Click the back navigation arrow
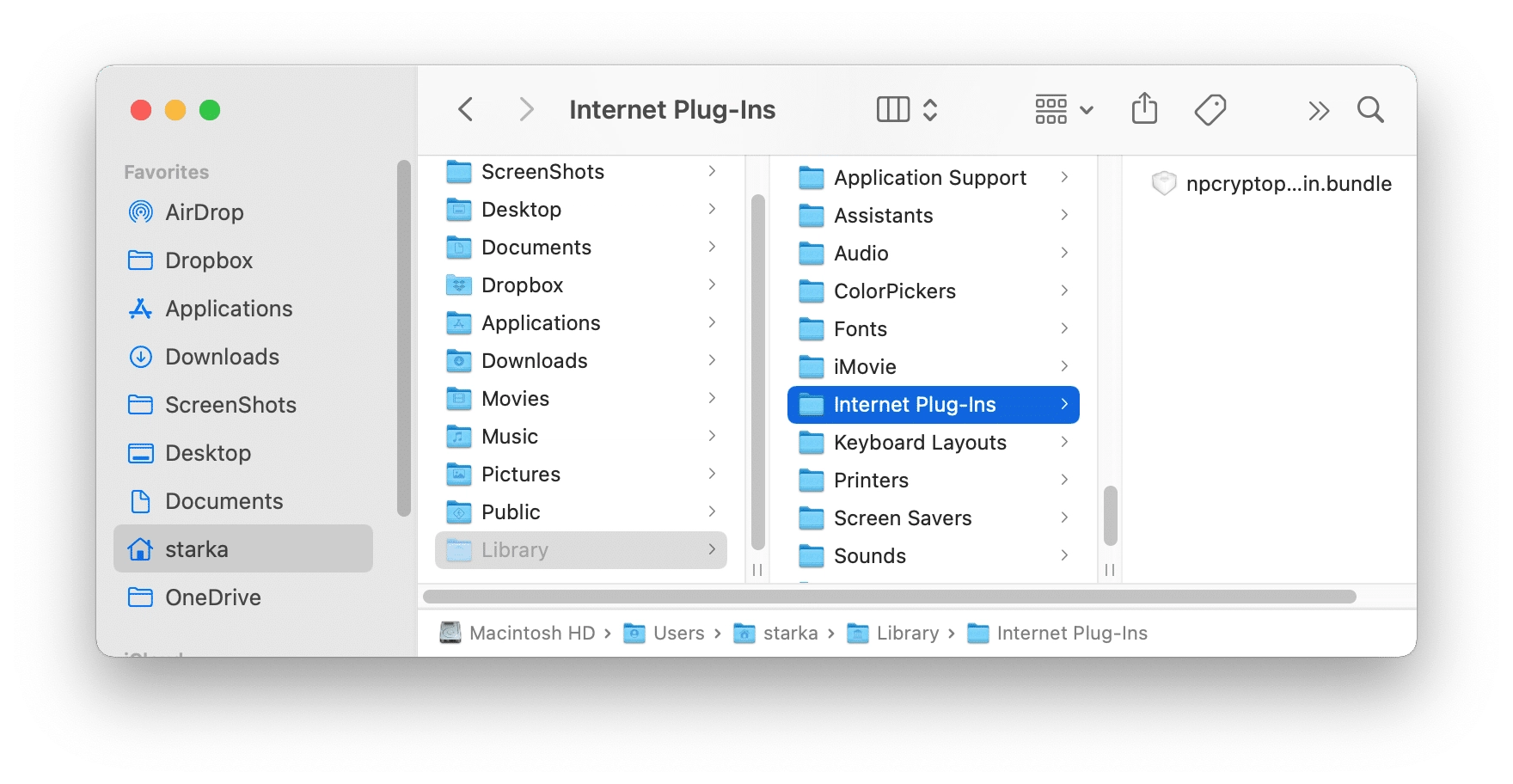This screenshot has width=1513, height=784. [x=465, y=109]
